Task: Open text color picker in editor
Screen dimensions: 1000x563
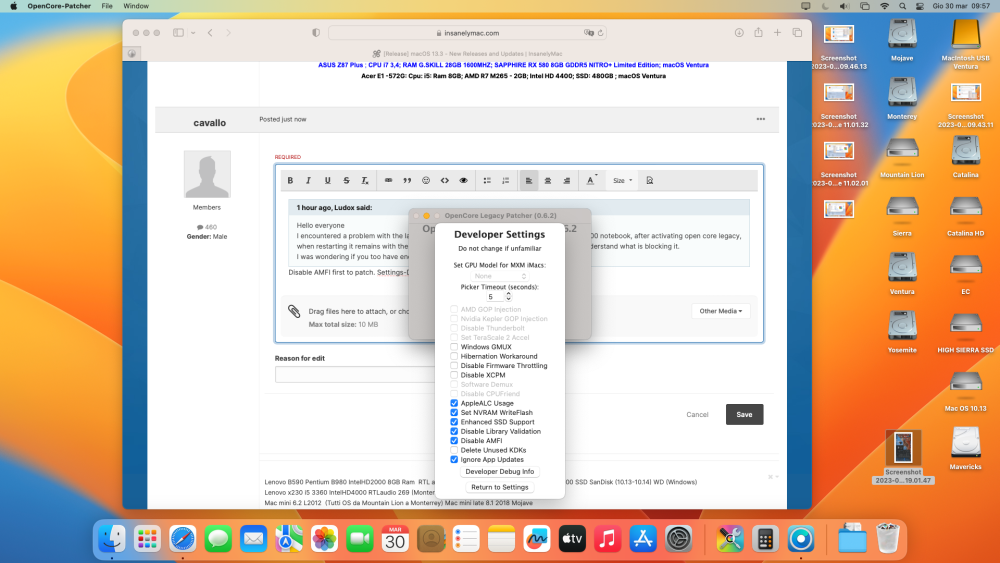Action: point(591,180)
